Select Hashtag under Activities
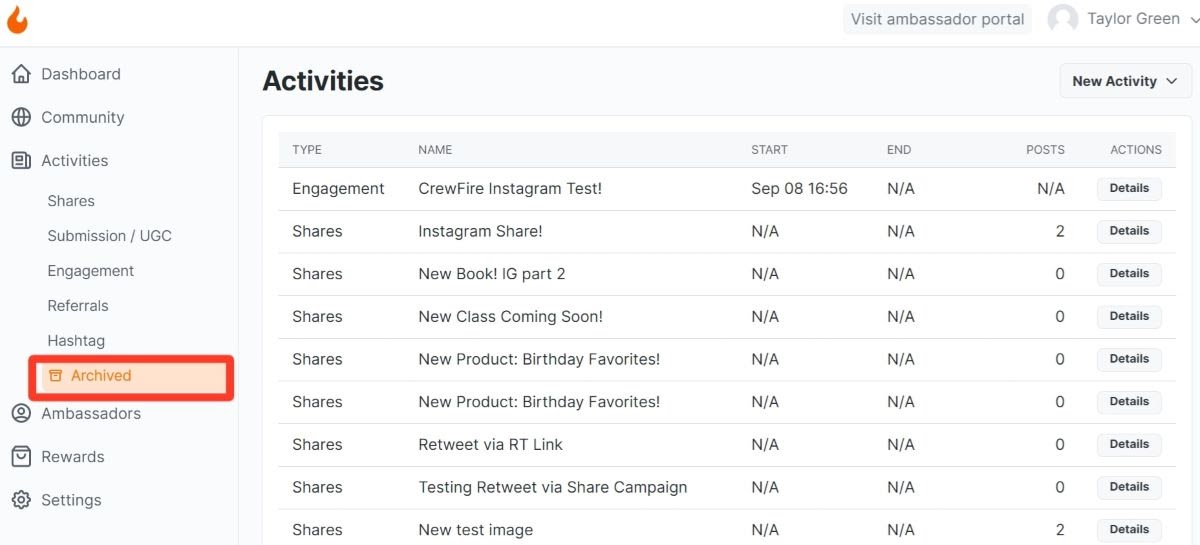 pos(76,341)
